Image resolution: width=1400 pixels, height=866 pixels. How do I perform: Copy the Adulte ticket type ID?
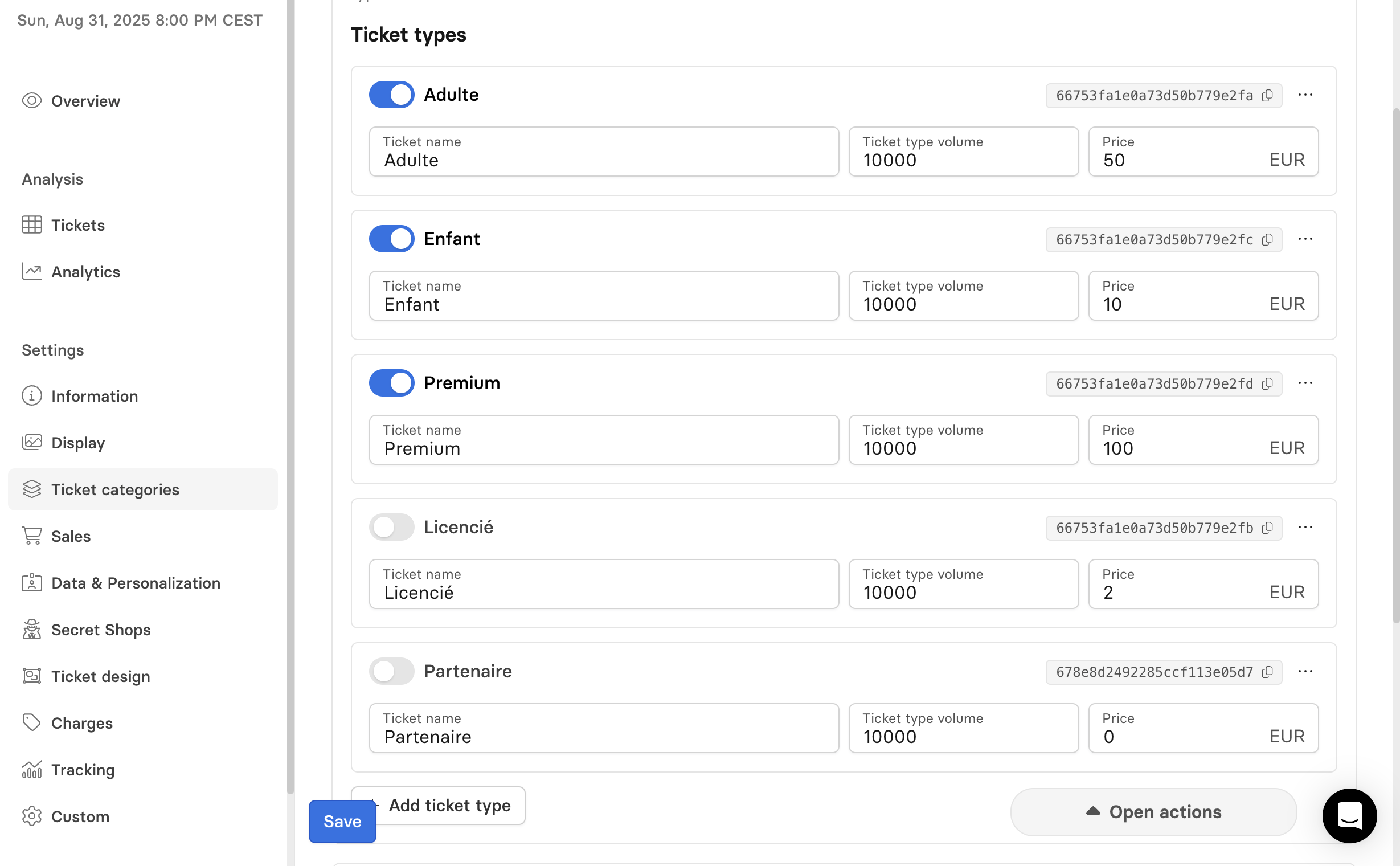1267,95
